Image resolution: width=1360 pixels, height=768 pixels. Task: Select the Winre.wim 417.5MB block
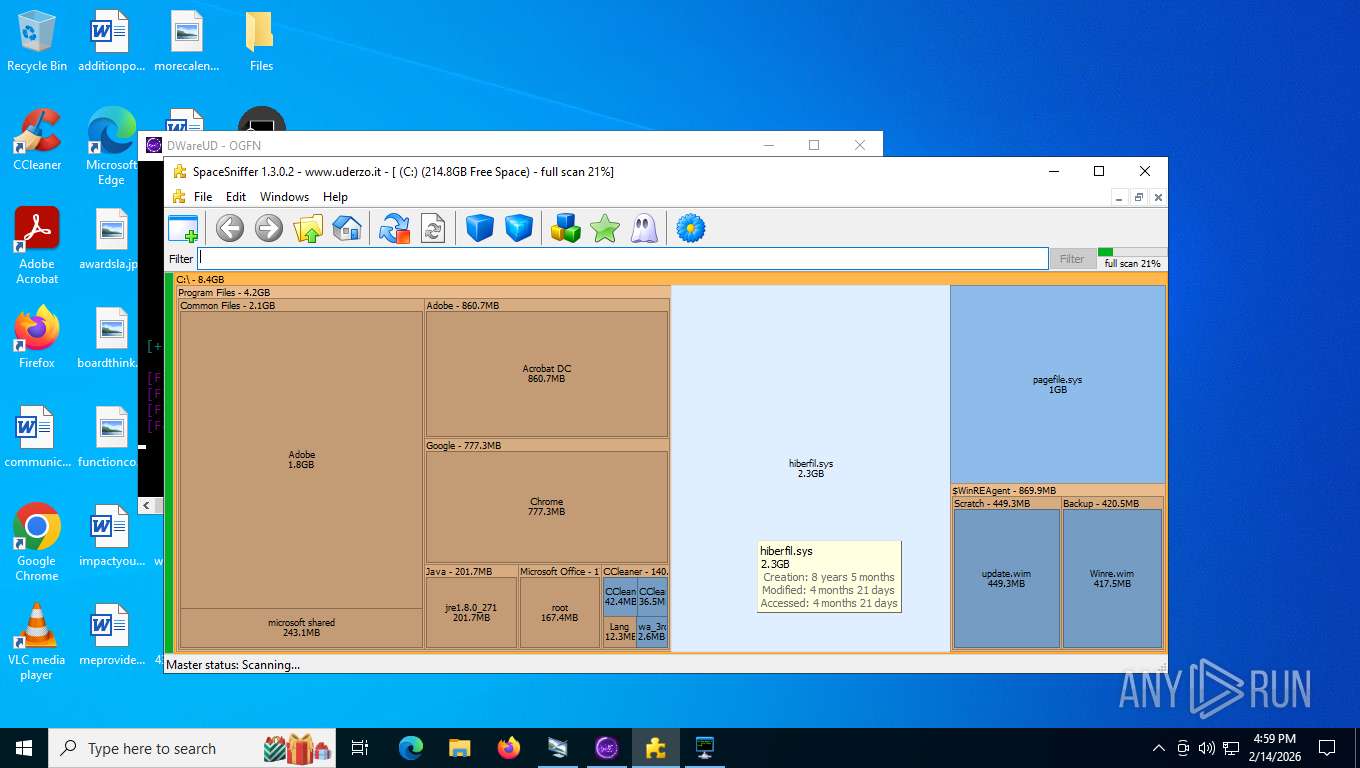click(x=1112, y=578)
